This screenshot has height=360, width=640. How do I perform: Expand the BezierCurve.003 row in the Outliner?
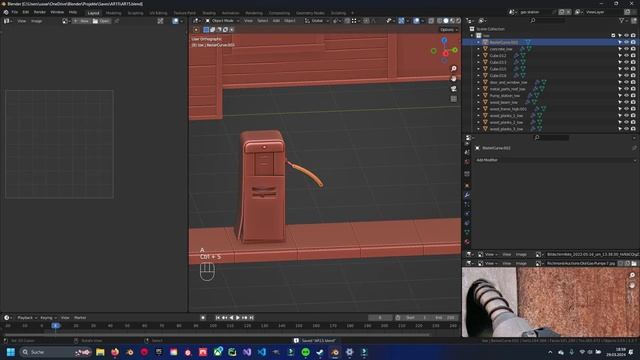pyautogui.click(x=479, y=42)
